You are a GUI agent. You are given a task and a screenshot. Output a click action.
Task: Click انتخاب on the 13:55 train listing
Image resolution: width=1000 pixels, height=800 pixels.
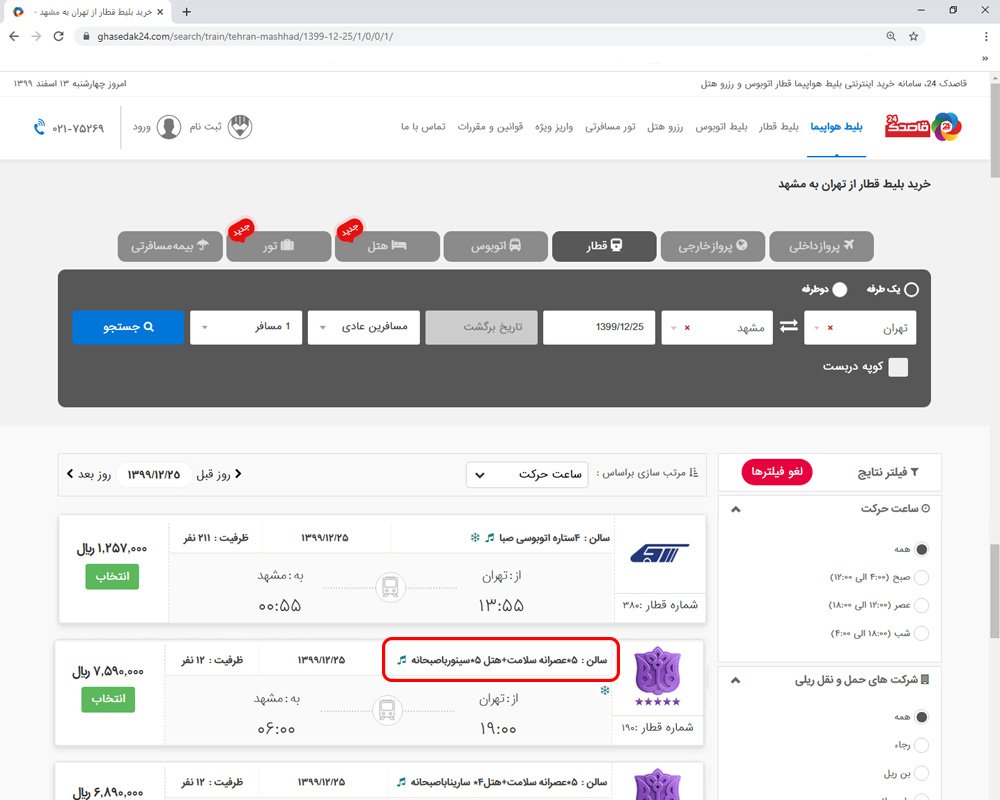[110, 576]
